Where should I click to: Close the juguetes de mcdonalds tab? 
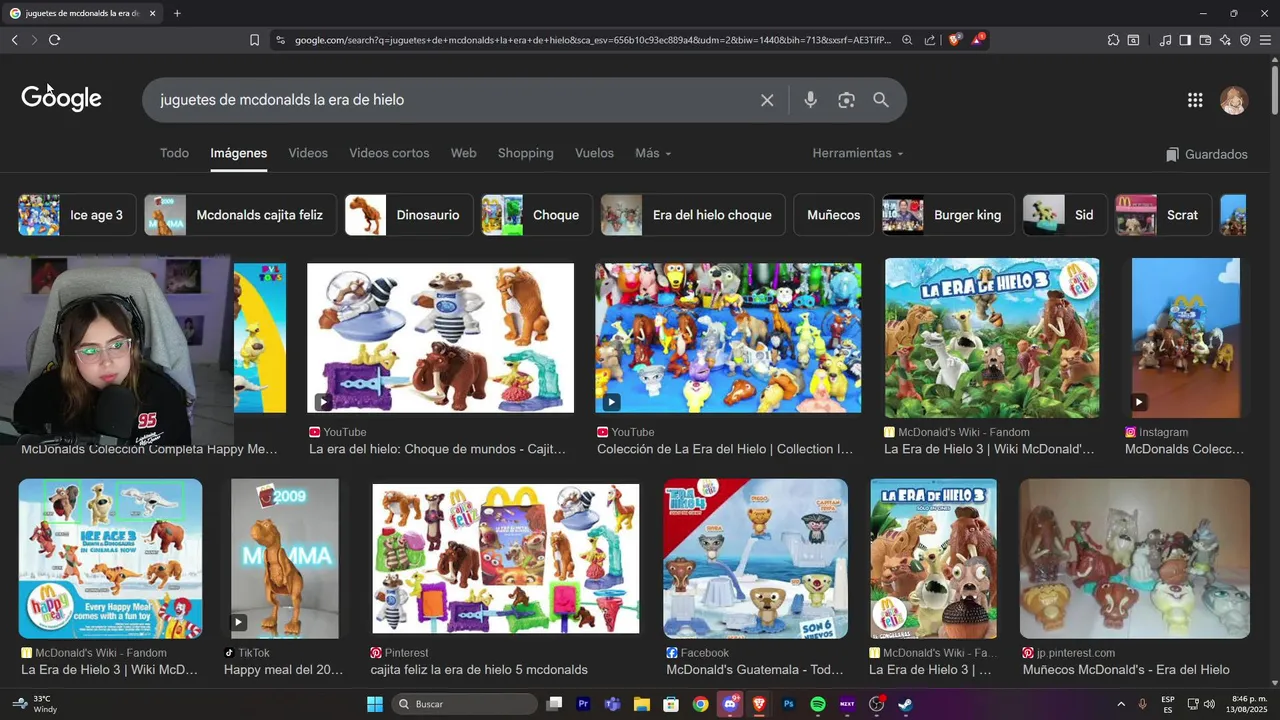point(152,13)
